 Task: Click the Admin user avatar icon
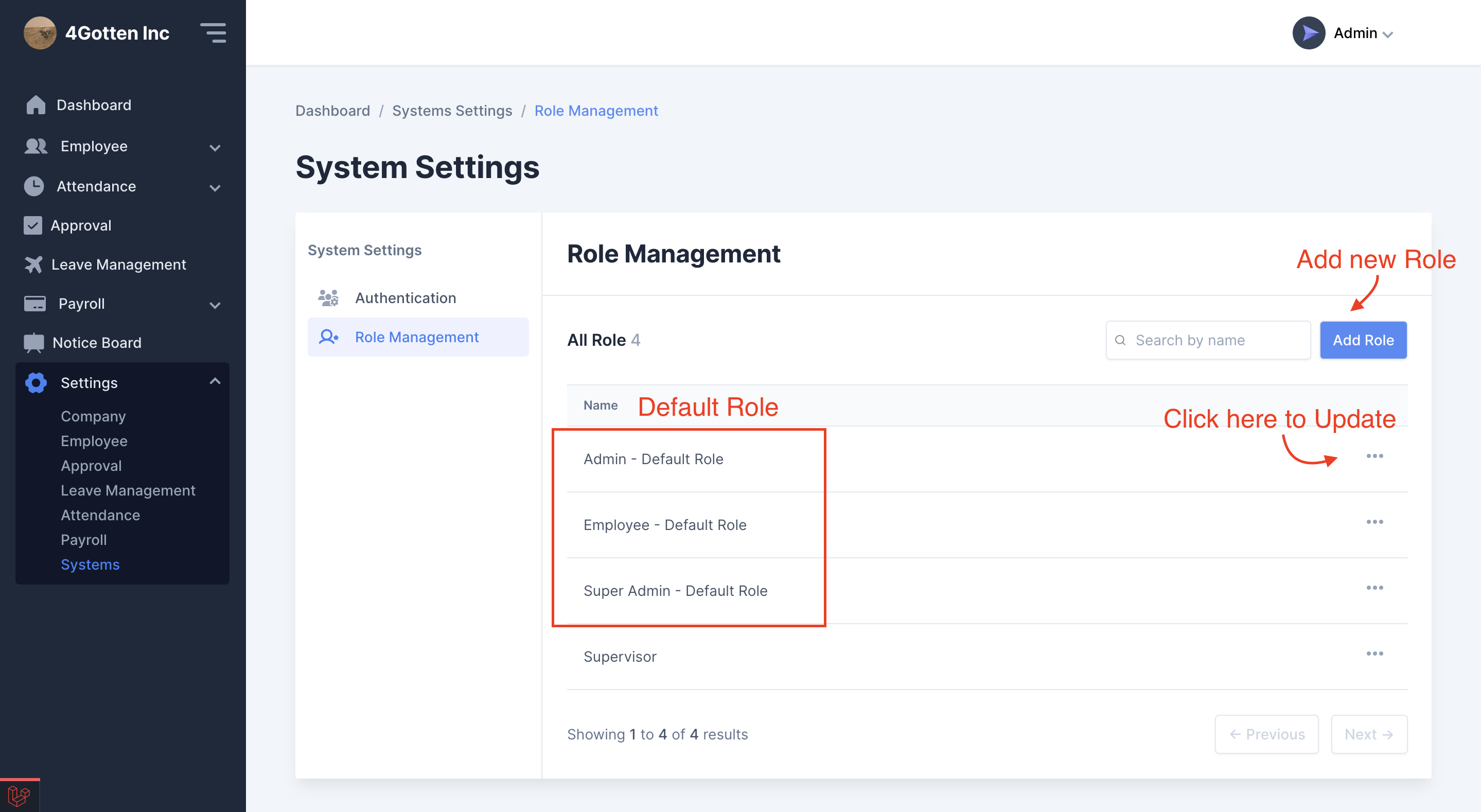pyautogui.click(x=1309, y=33)
